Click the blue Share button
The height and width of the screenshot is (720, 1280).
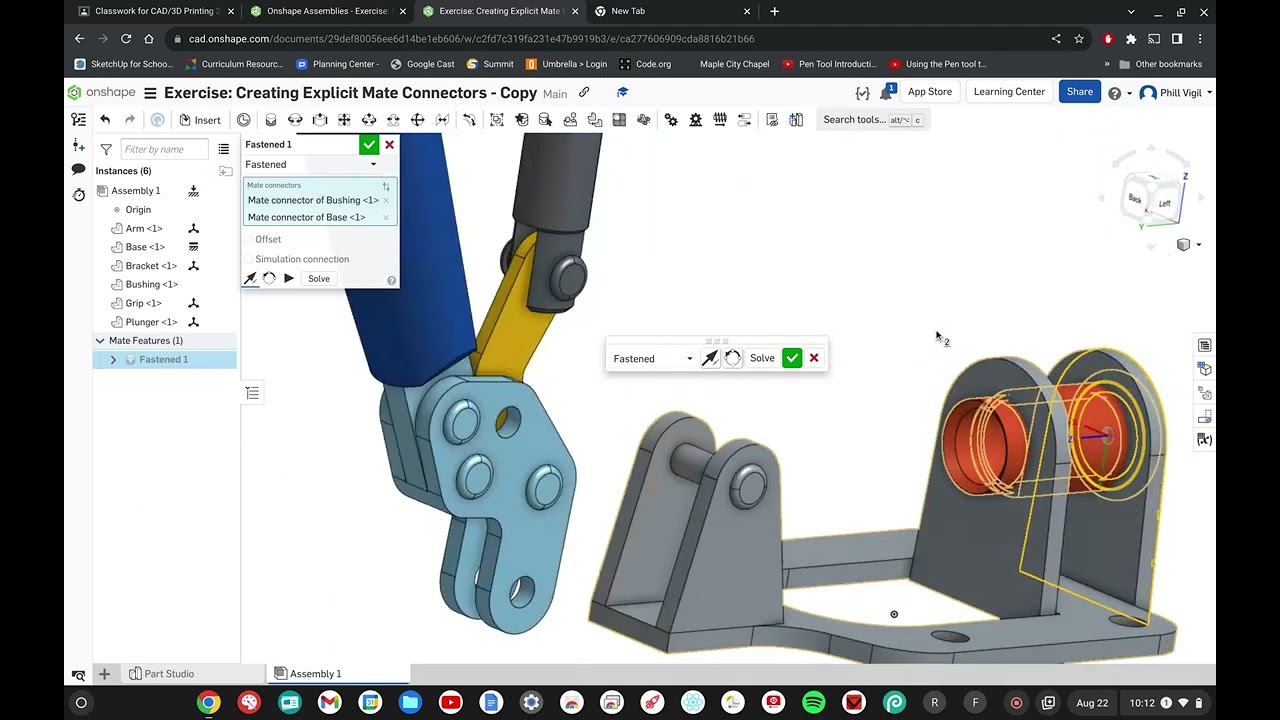[1080, 92]
